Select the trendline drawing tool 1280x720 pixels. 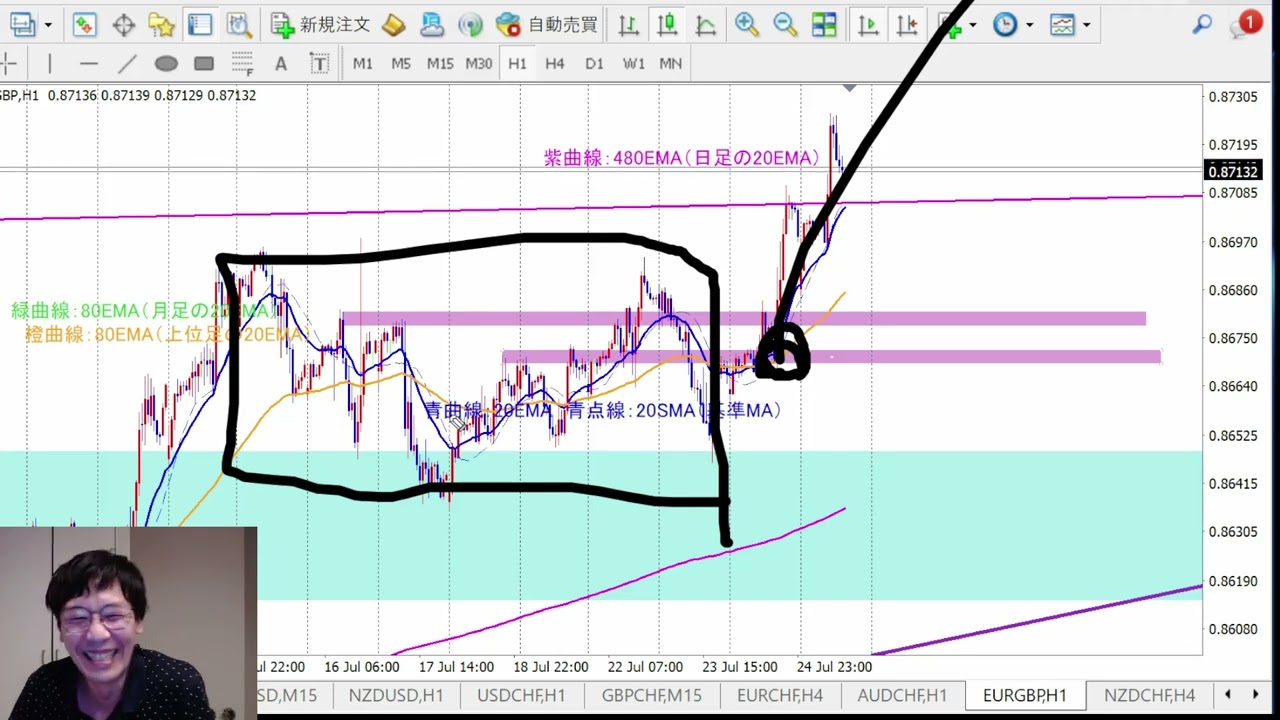[x=127, y=64]
